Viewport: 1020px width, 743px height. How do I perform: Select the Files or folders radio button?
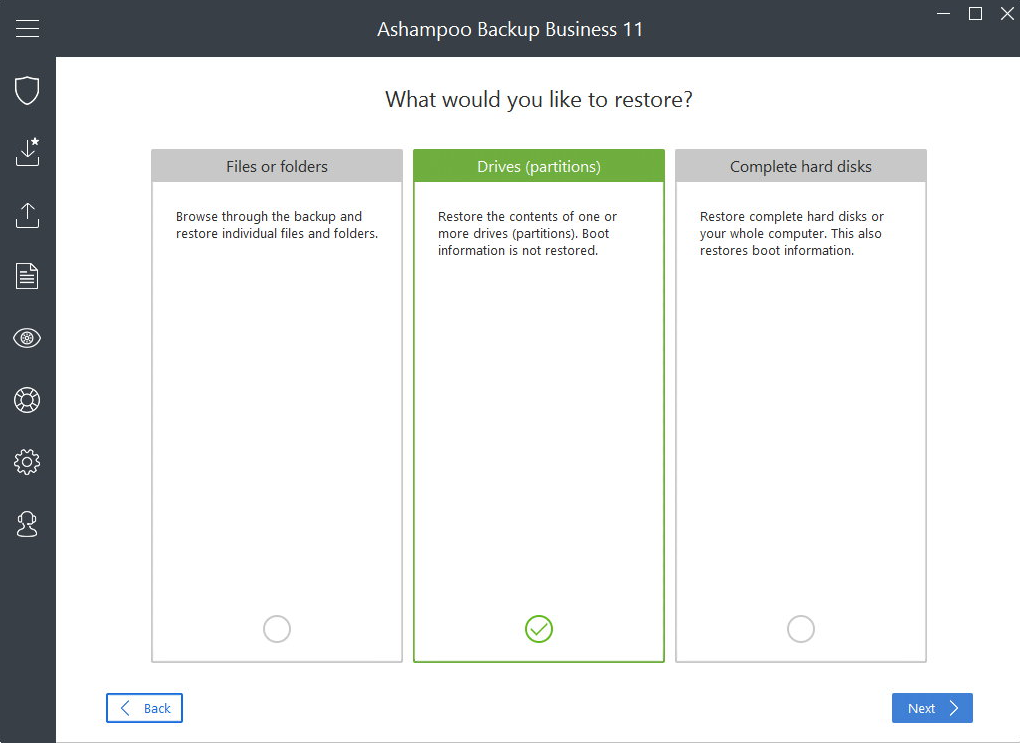276,629
